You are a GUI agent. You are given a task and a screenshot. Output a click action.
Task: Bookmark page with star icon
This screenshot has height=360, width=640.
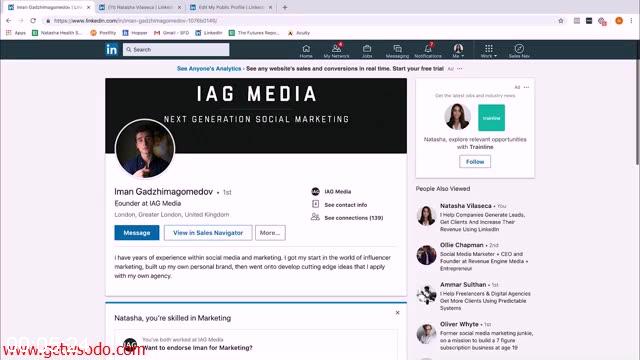tap(561, 21)
